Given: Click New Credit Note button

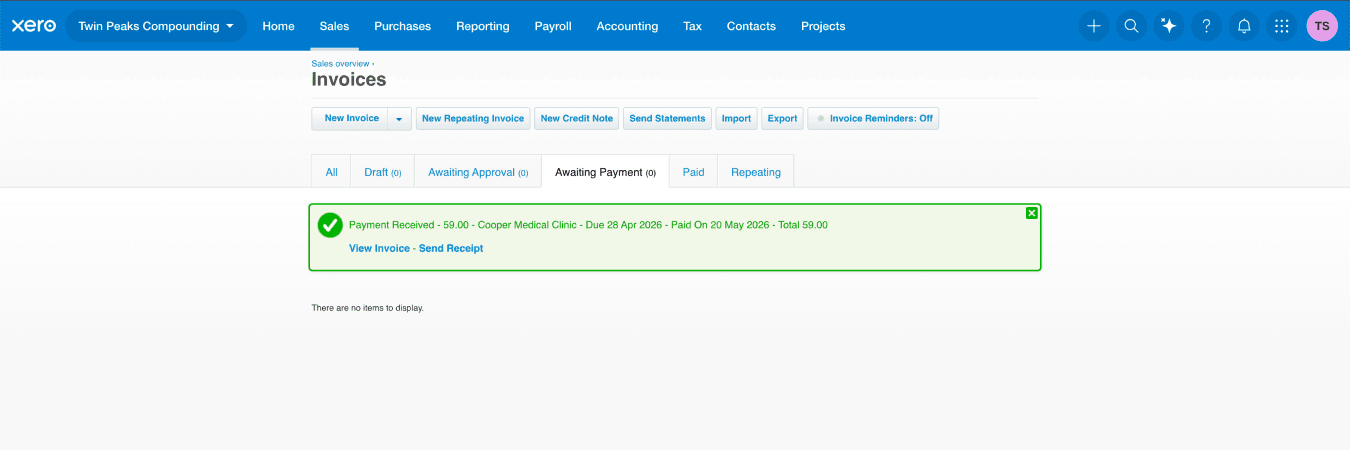Looking at the screenshot, I should pos(577,119).
